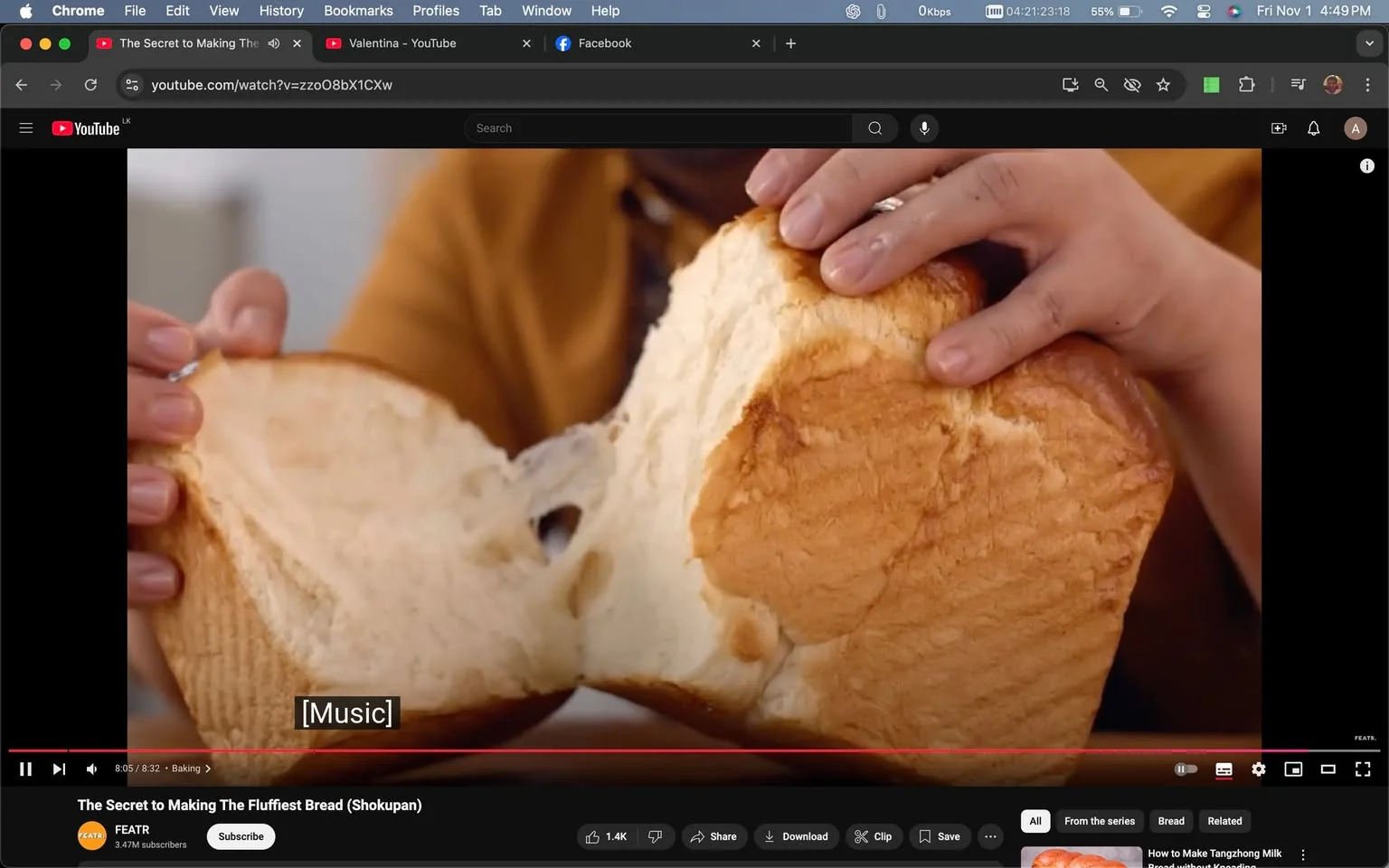This screenshot has height=868, width=1389.
Task: Pause the video with the pause button
Action: pos(25,769)
